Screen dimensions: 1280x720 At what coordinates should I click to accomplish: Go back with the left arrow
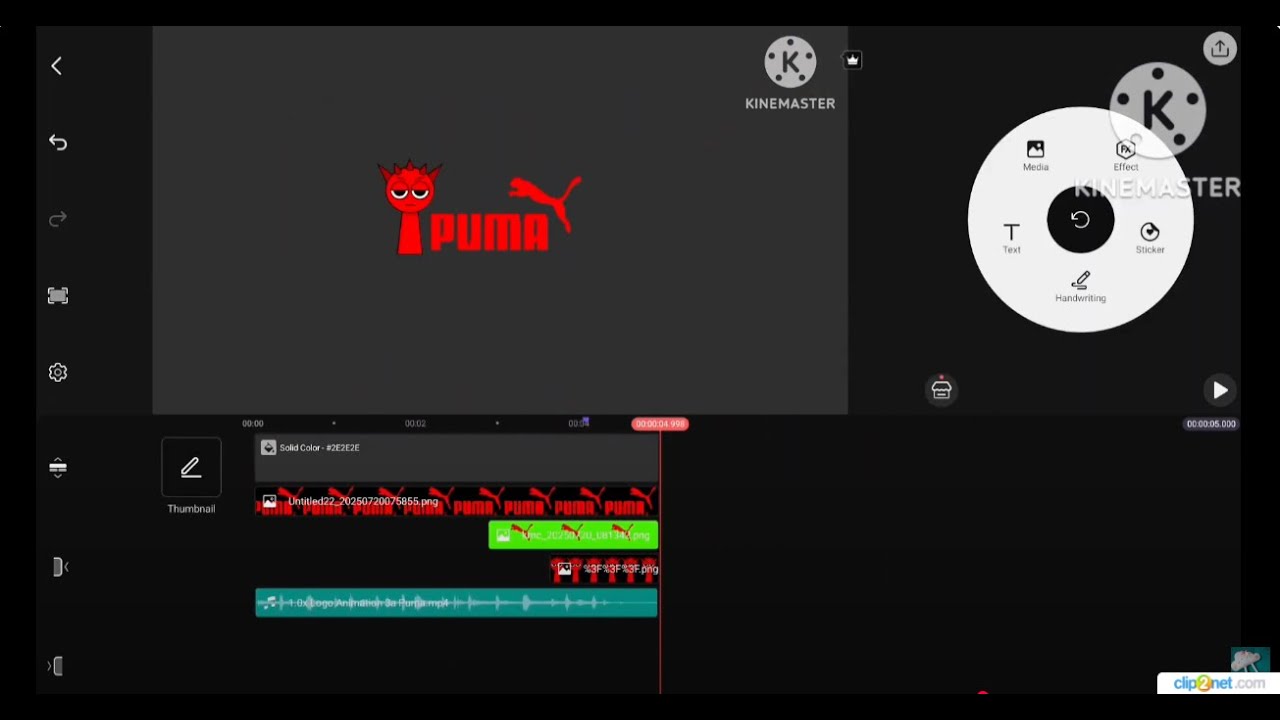click(56, 66)
